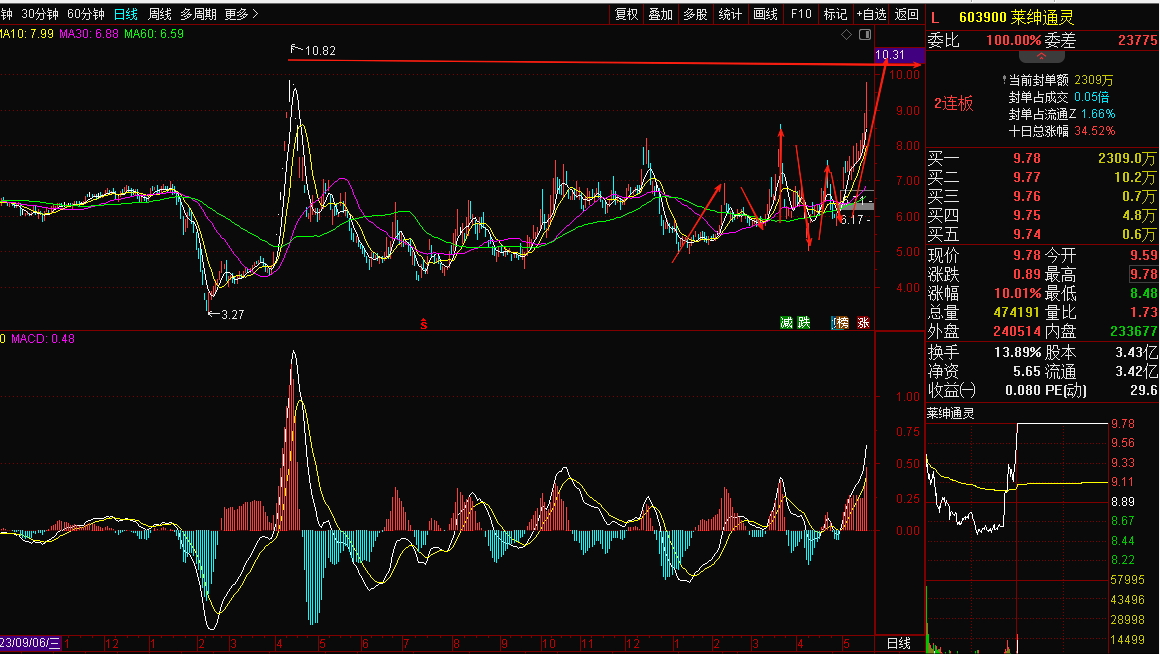Click the 涨幅 10.01% value
This screenshot has width=1160, height=654.
click(x=1017, y=294)
